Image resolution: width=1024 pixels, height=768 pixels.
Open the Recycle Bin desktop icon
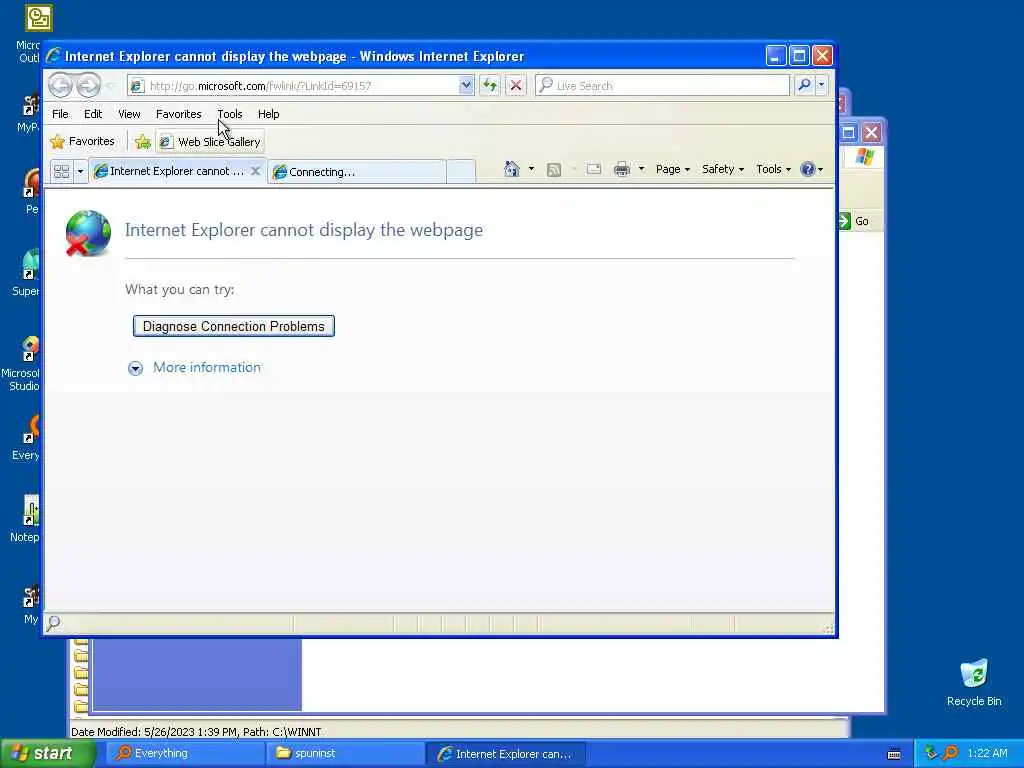click(974, 682)
